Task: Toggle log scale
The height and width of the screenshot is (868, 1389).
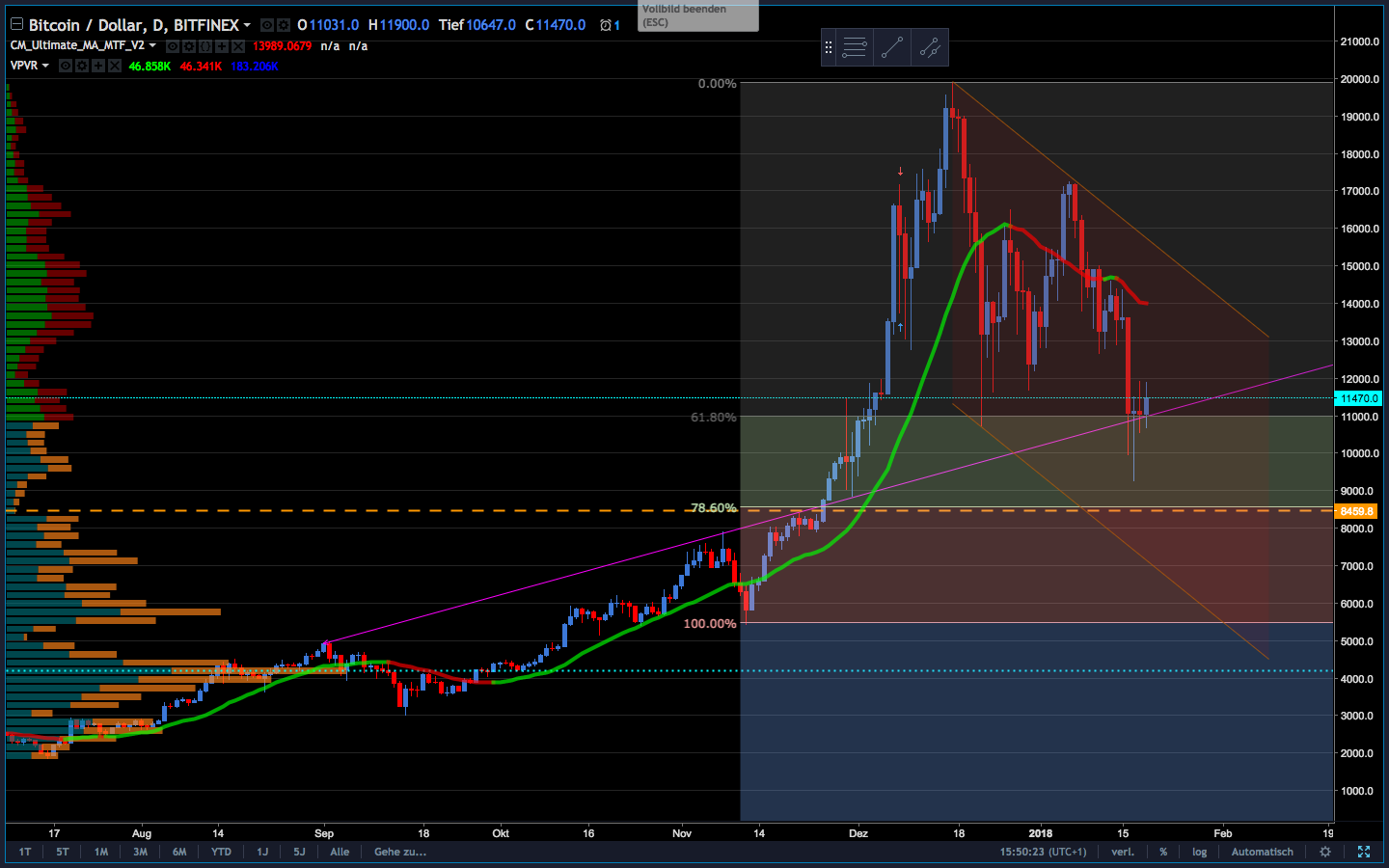Action: click(x=1199, y=852)
